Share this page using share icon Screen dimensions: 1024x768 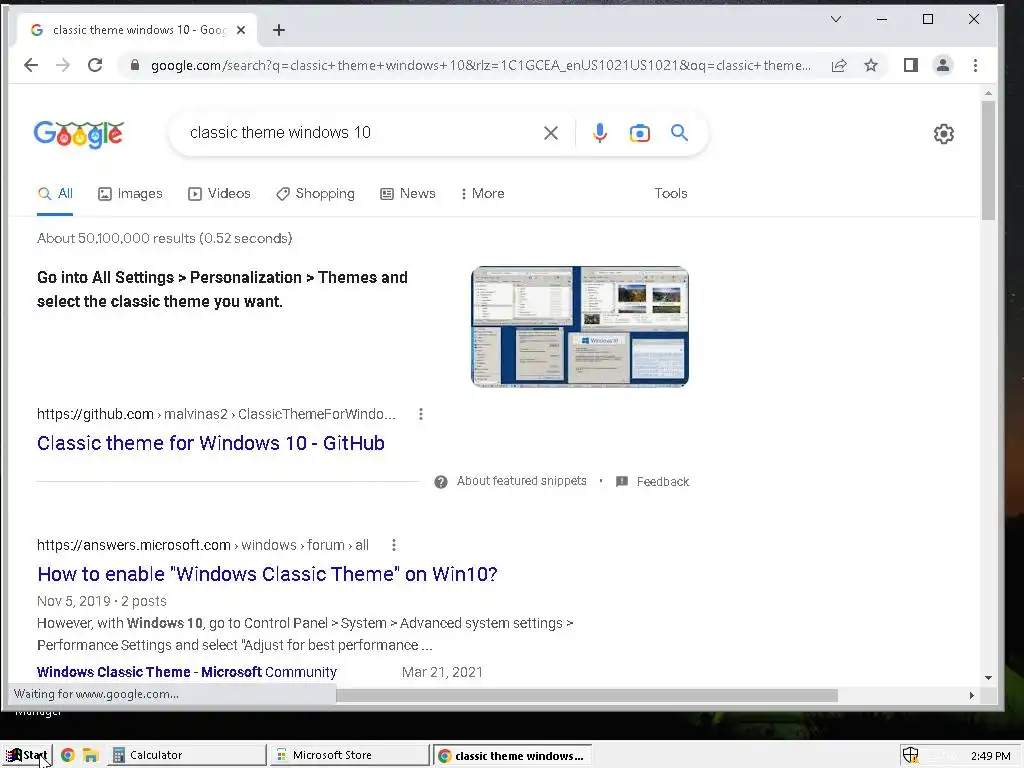(x=839, y=65)
